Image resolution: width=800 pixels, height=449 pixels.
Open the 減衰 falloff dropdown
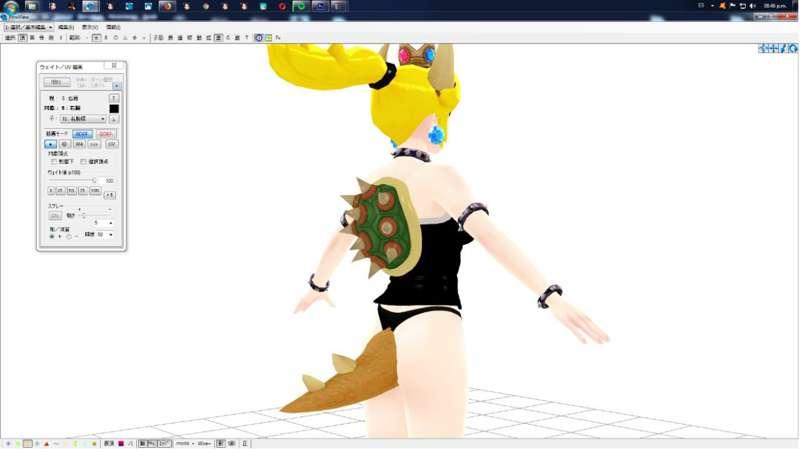106,235
